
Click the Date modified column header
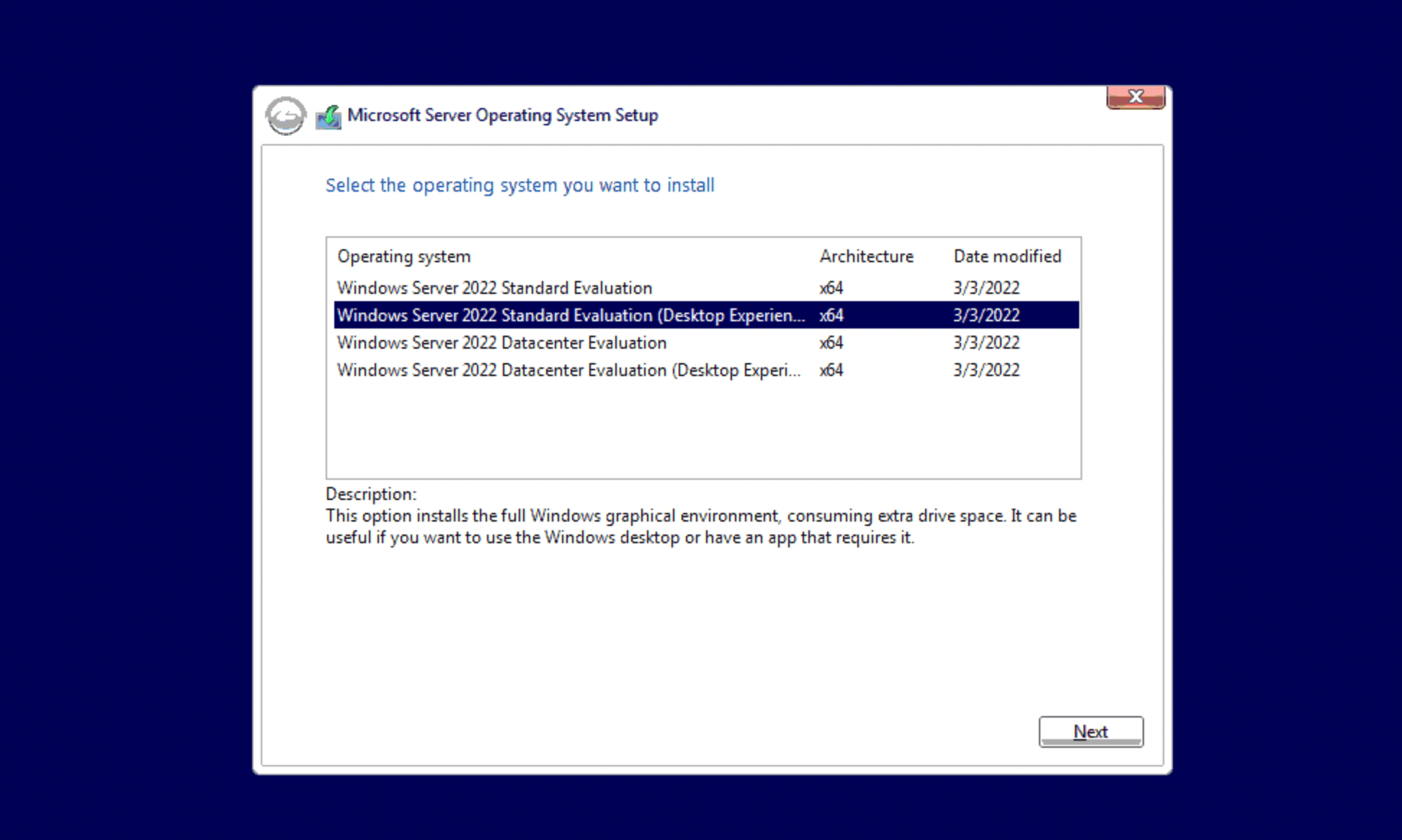(x=1007, y=256)
